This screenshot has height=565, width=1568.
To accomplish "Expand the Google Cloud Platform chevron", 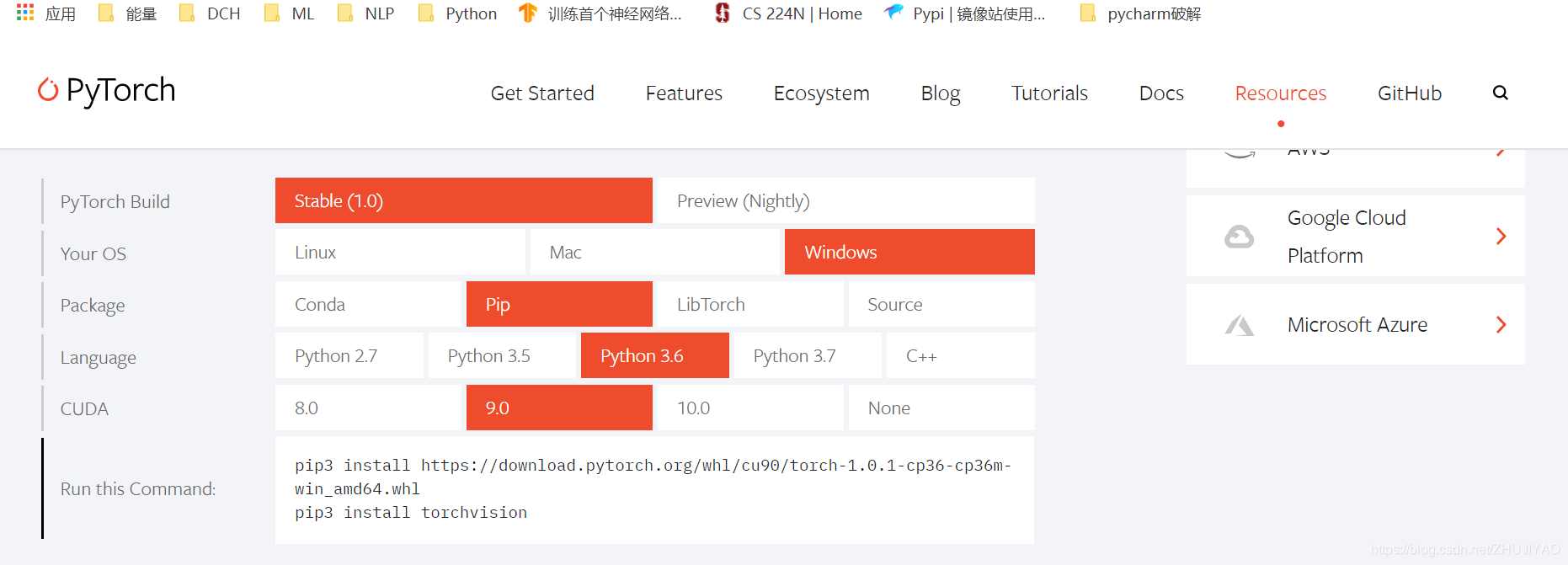I will (x=1501, y=237).
